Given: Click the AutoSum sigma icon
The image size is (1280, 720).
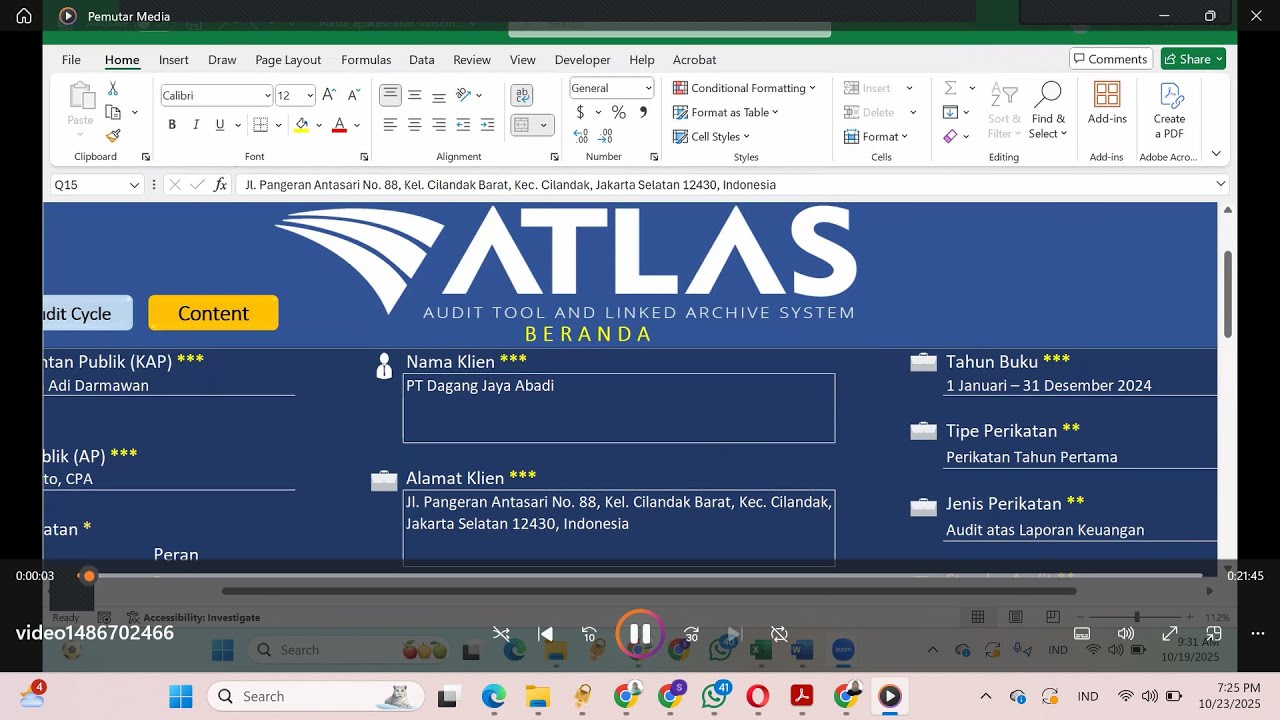Looking at the screenshot, I should [x=951, y=88].
